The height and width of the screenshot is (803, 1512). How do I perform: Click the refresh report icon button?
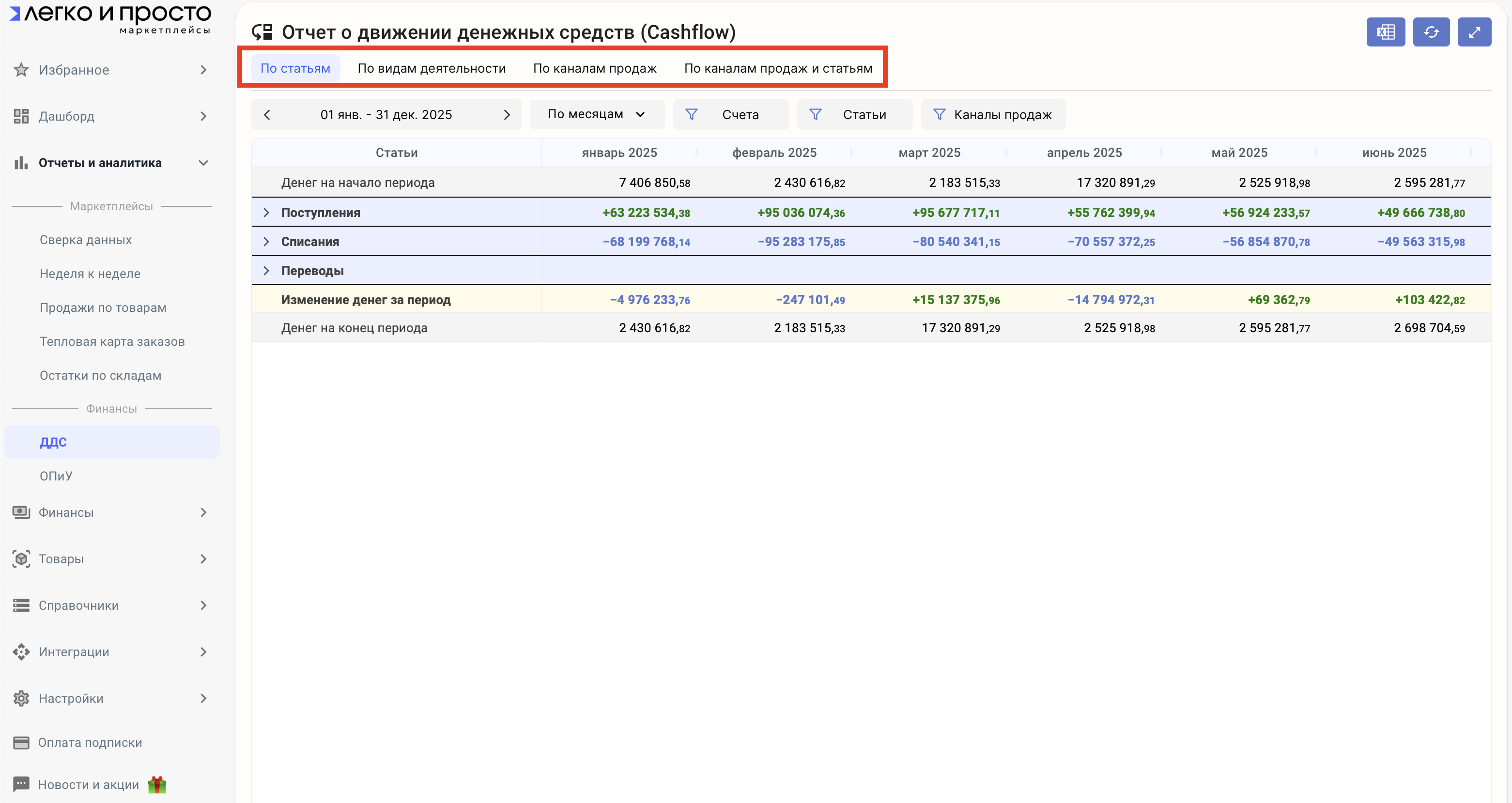[x=1431, y=32]
